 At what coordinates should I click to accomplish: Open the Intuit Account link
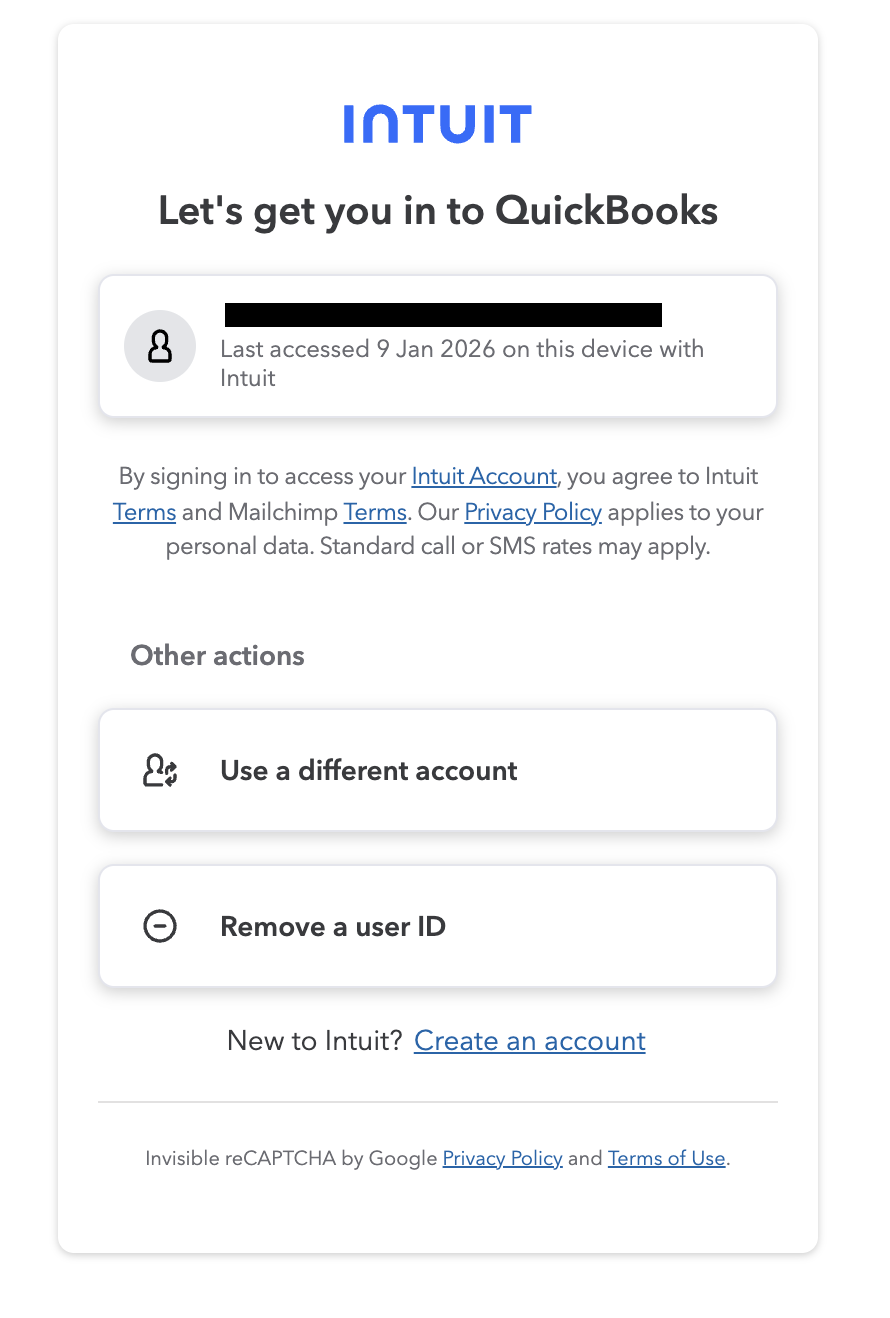(x=484, y=476)
